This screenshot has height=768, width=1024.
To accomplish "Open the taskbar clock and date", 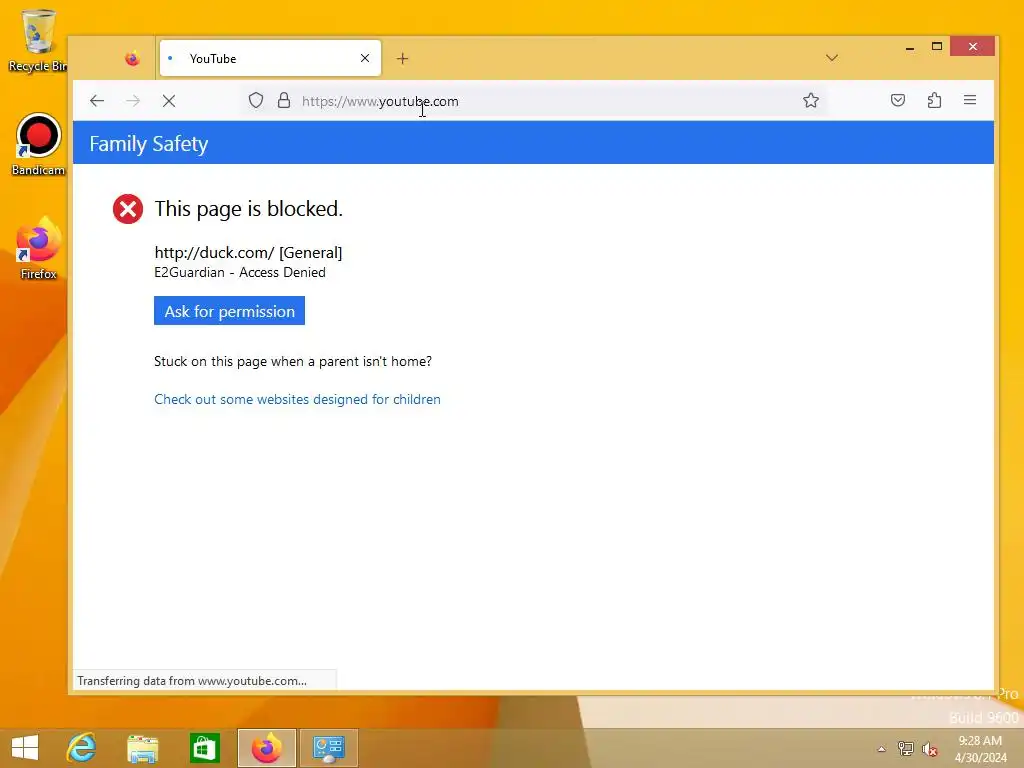I will (x=980, y=749).
